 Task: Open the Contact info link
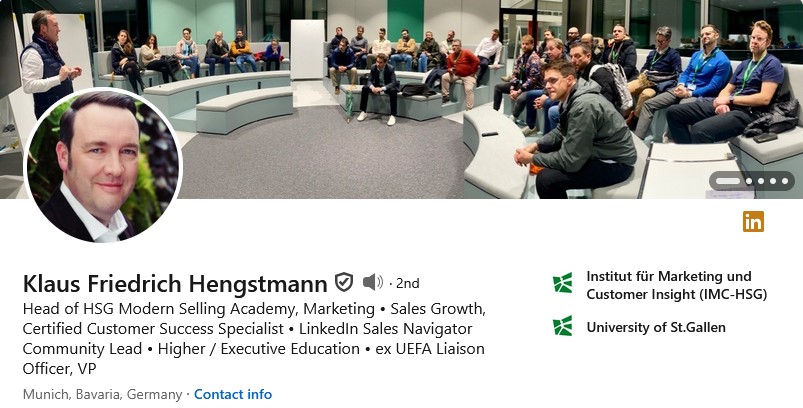tap(233, 394)
